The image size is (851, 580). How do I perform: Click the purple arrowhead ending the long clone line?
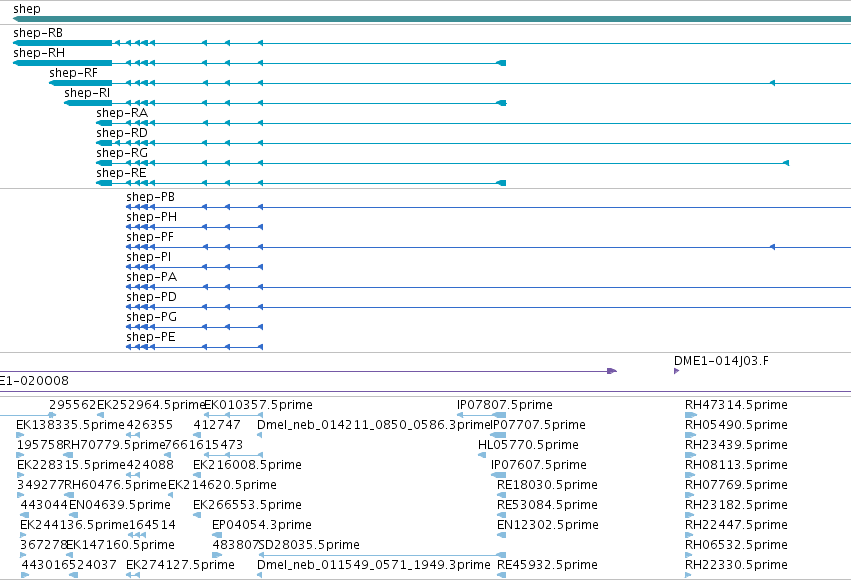tap(612, 371)
